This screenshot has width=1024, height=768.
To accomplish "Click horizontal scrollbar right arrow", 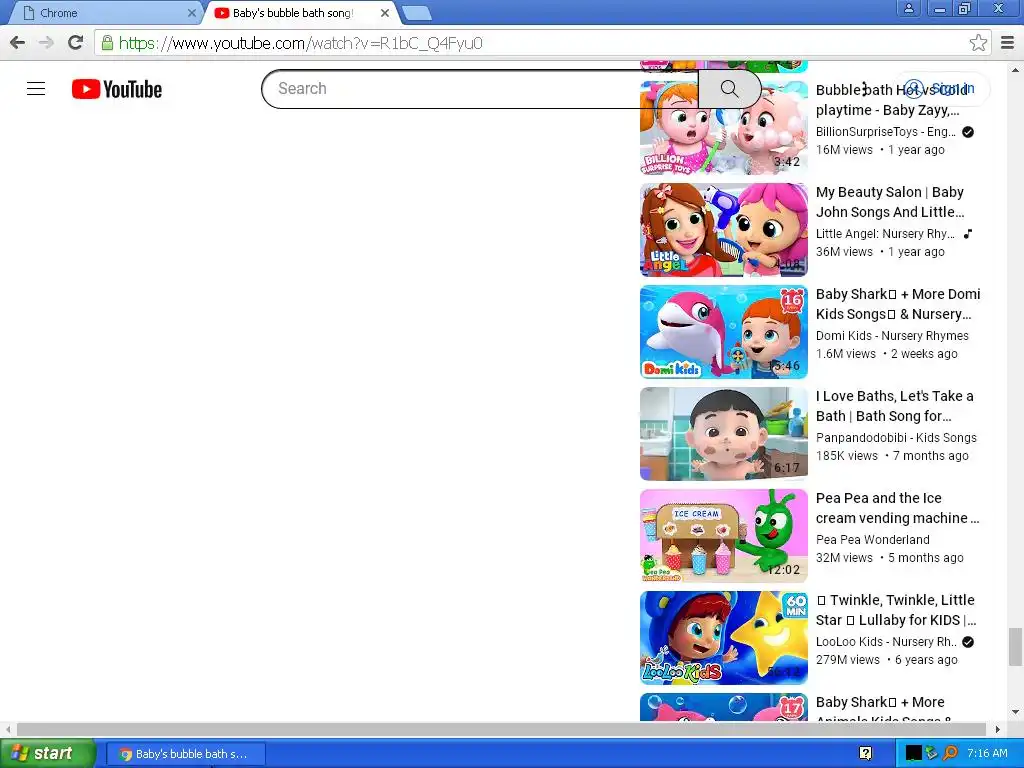I will [998, 729].
